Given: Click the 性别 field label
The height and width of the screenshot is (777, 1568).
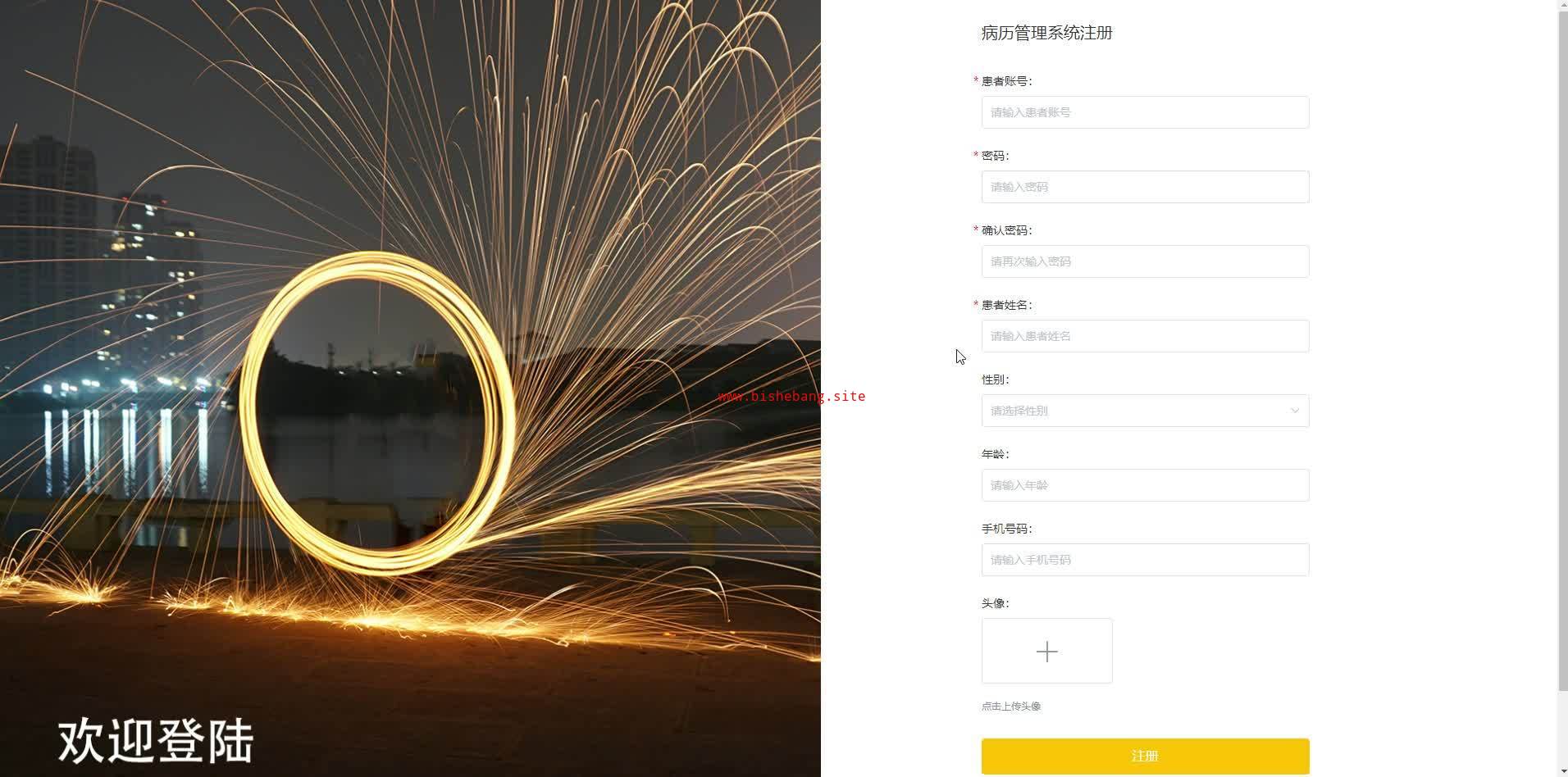Looking at the screenshot, I should point(995,379).
